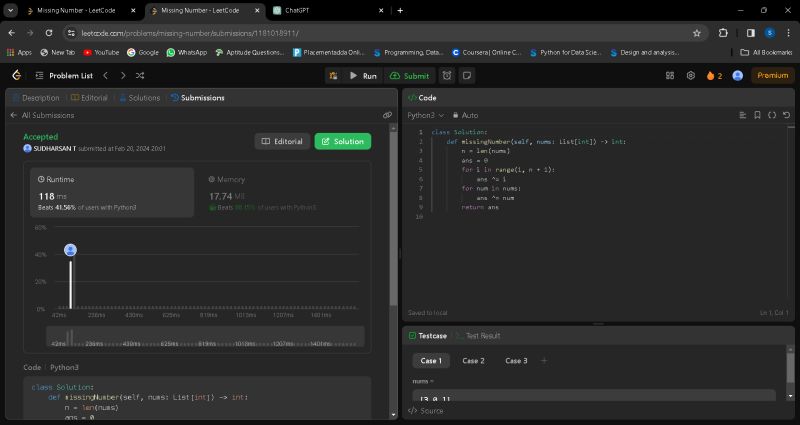Run the code
This screenshot has width=800, height=425.
click(363, 76)
